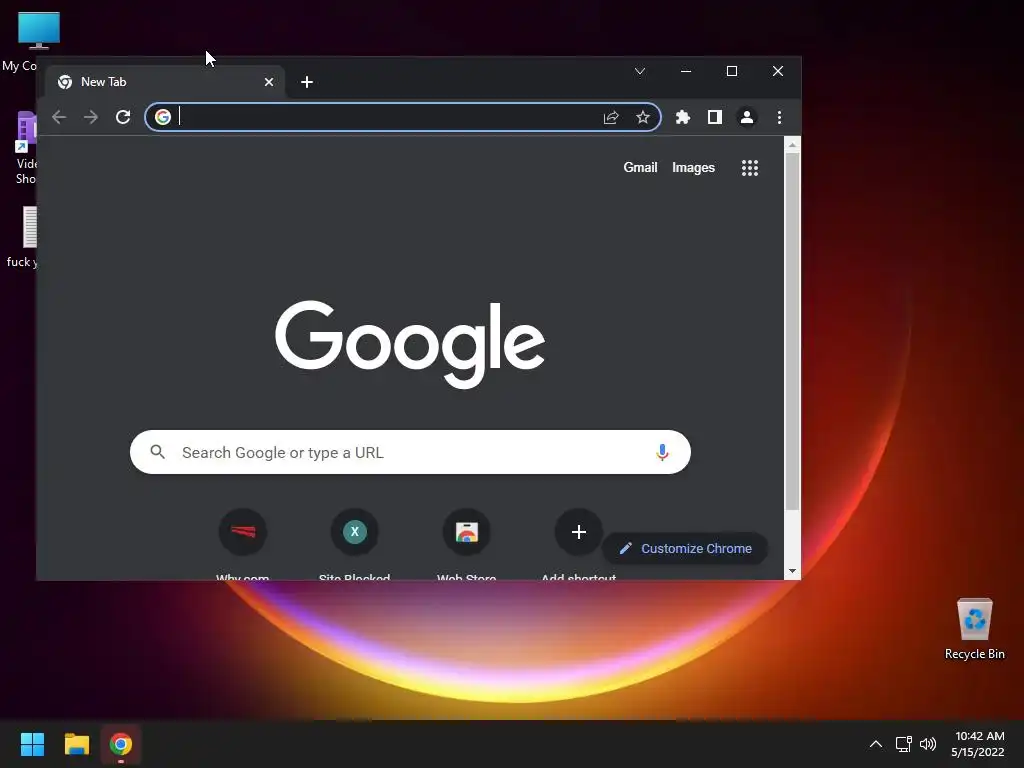Toggle the side panel icon

[x=714, y=118]
